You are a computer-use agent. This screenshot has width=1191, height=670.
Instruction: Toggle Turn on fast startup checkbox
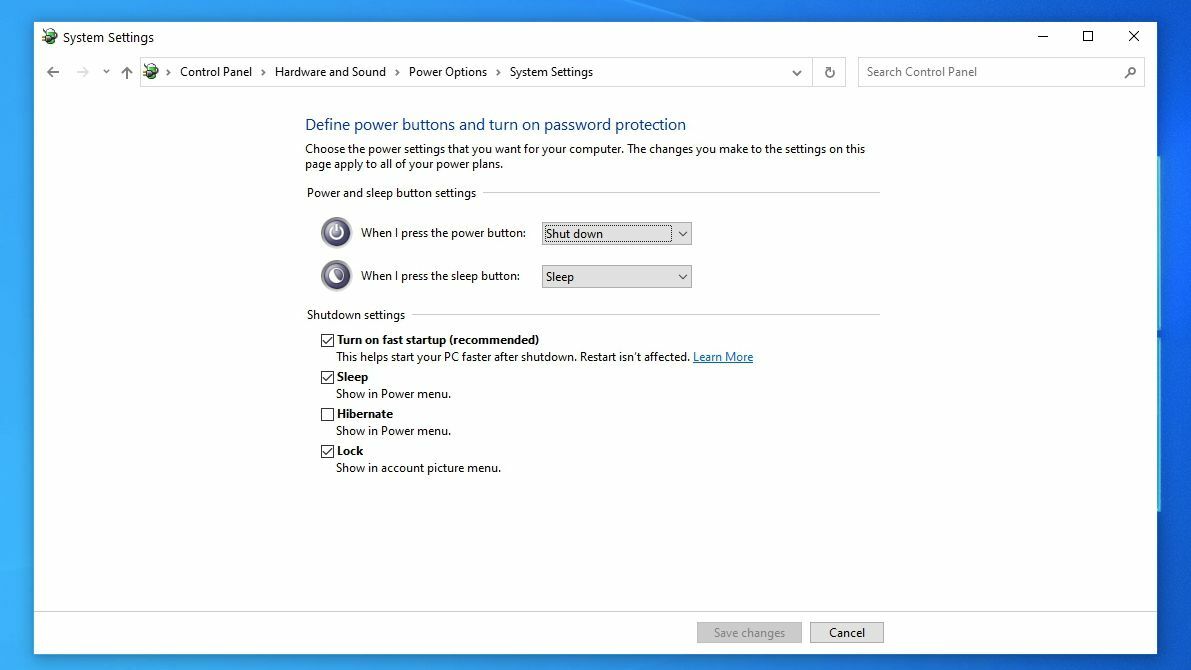tap(327, 340)
